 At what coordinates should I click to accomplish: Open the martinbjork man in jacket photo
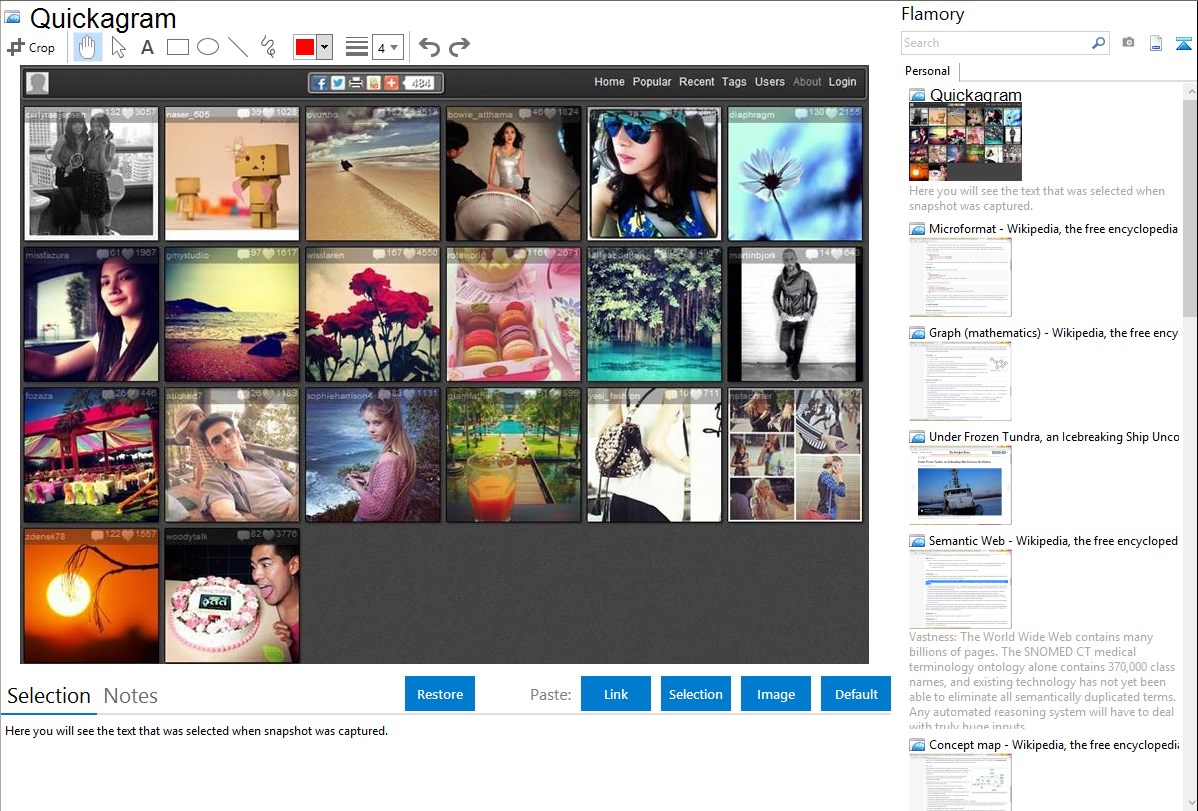click(x=795, y=314)
